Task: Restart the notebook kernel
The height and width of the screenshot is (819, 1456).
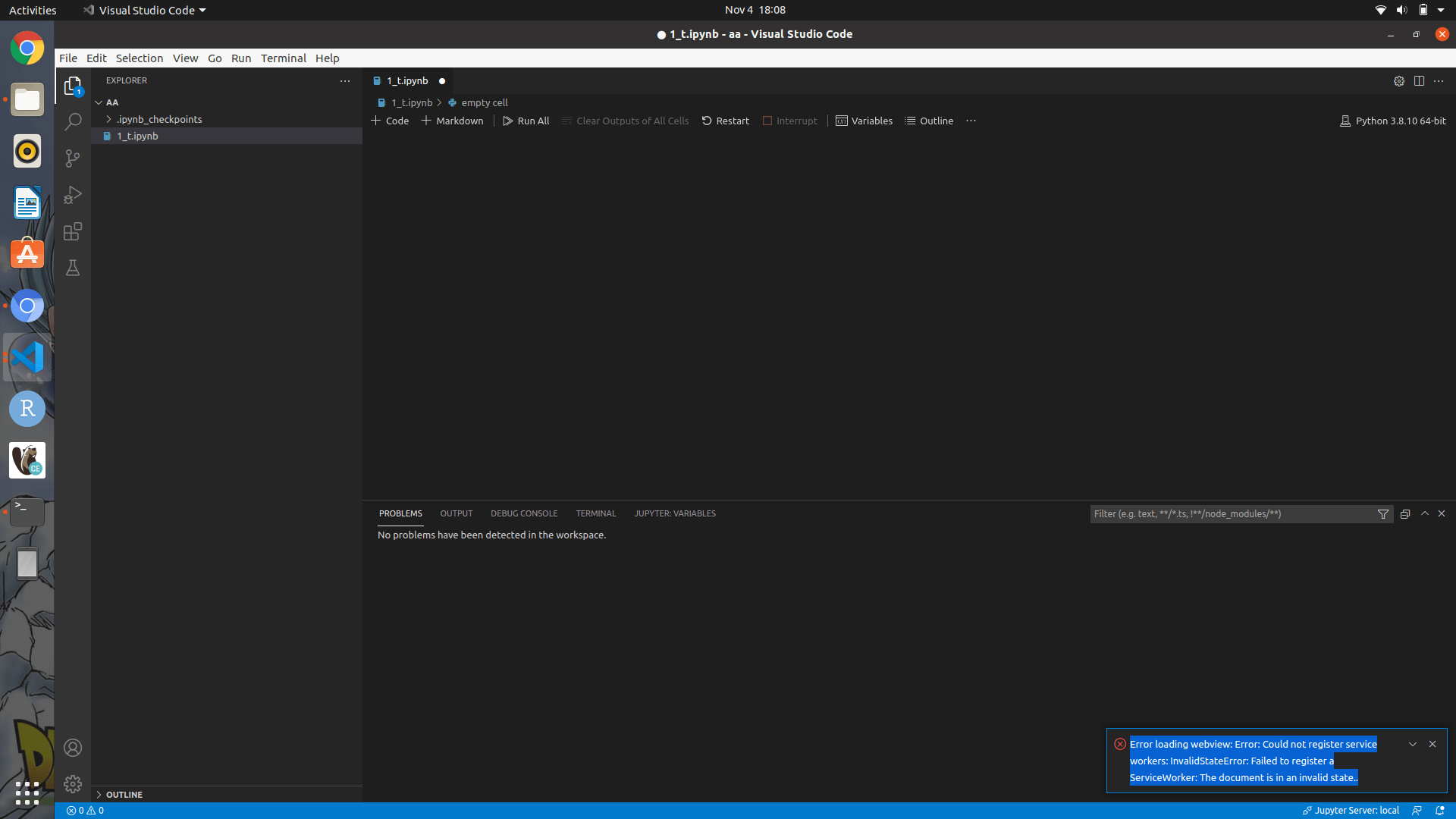Action: point(725,121)
